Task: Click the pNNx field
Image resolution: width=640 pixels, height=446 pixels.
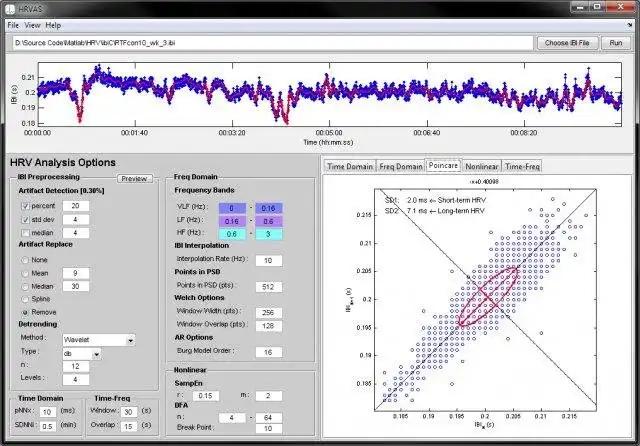Action: click(x=47, y=412)
